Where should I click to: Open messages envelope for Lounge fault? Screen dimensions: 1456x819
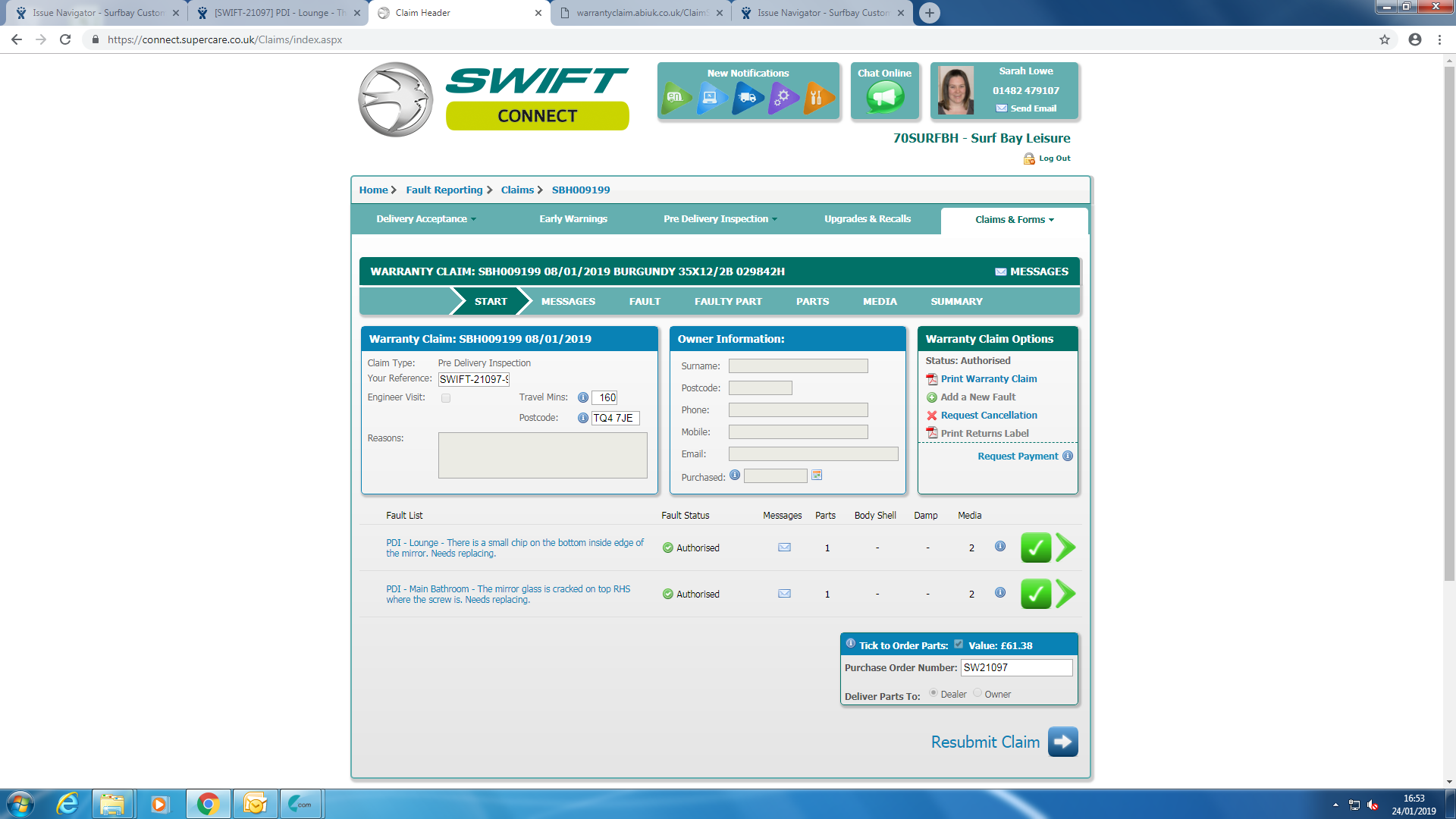[x=784, y=548]
